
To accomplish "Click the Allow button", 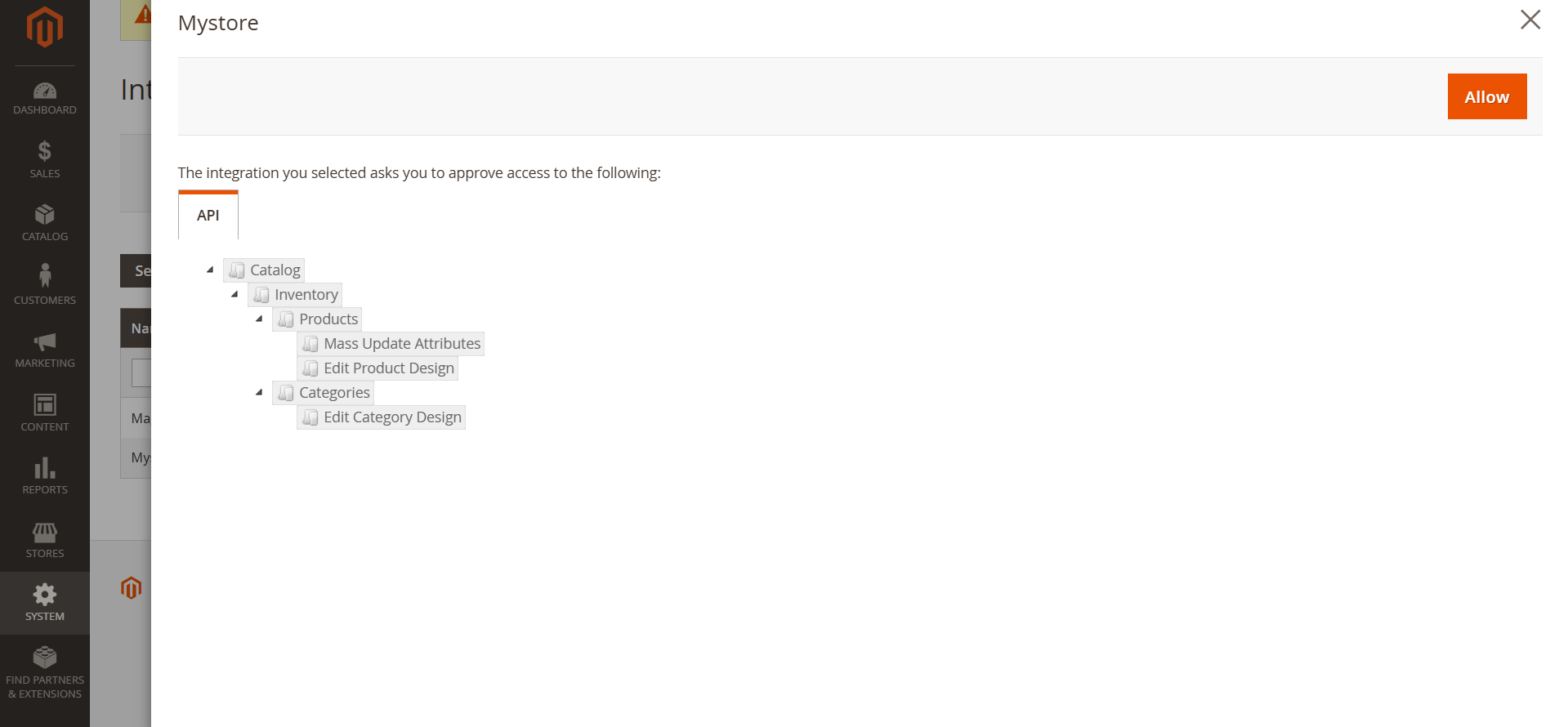I will [1486, 96].
